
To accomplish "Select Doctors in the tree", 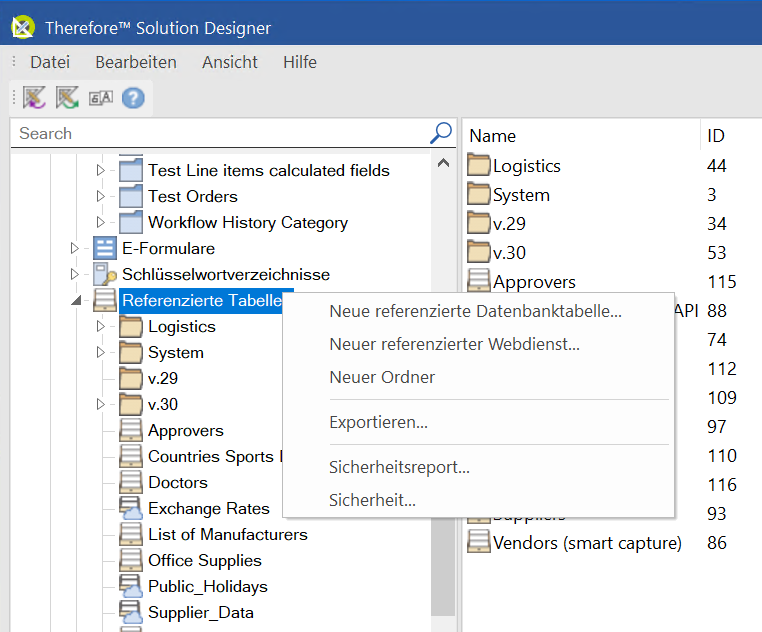I will (x=178, y=482).
